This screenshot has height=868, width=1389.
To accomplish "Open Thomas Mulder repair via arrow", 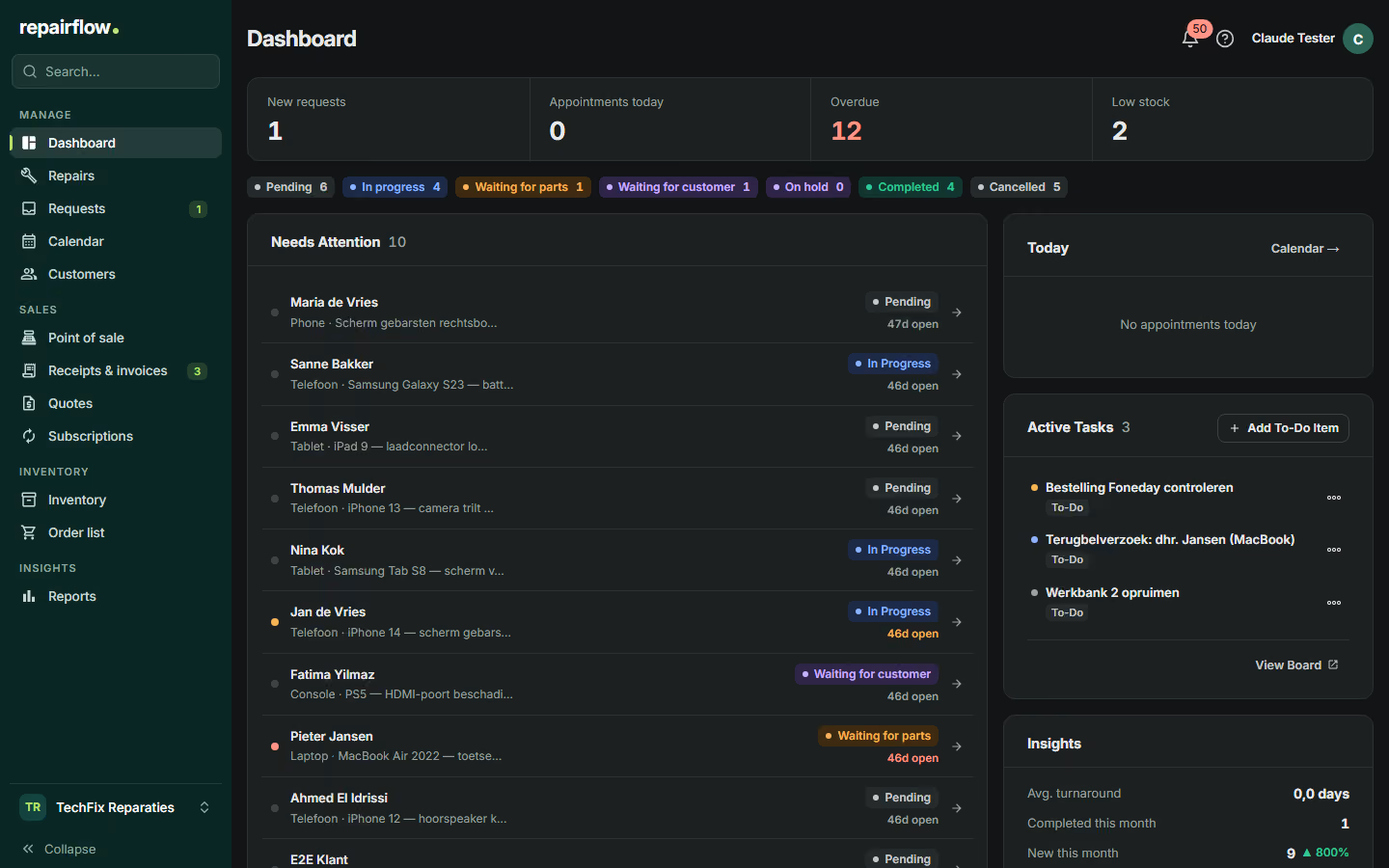I will click(957, 499).
